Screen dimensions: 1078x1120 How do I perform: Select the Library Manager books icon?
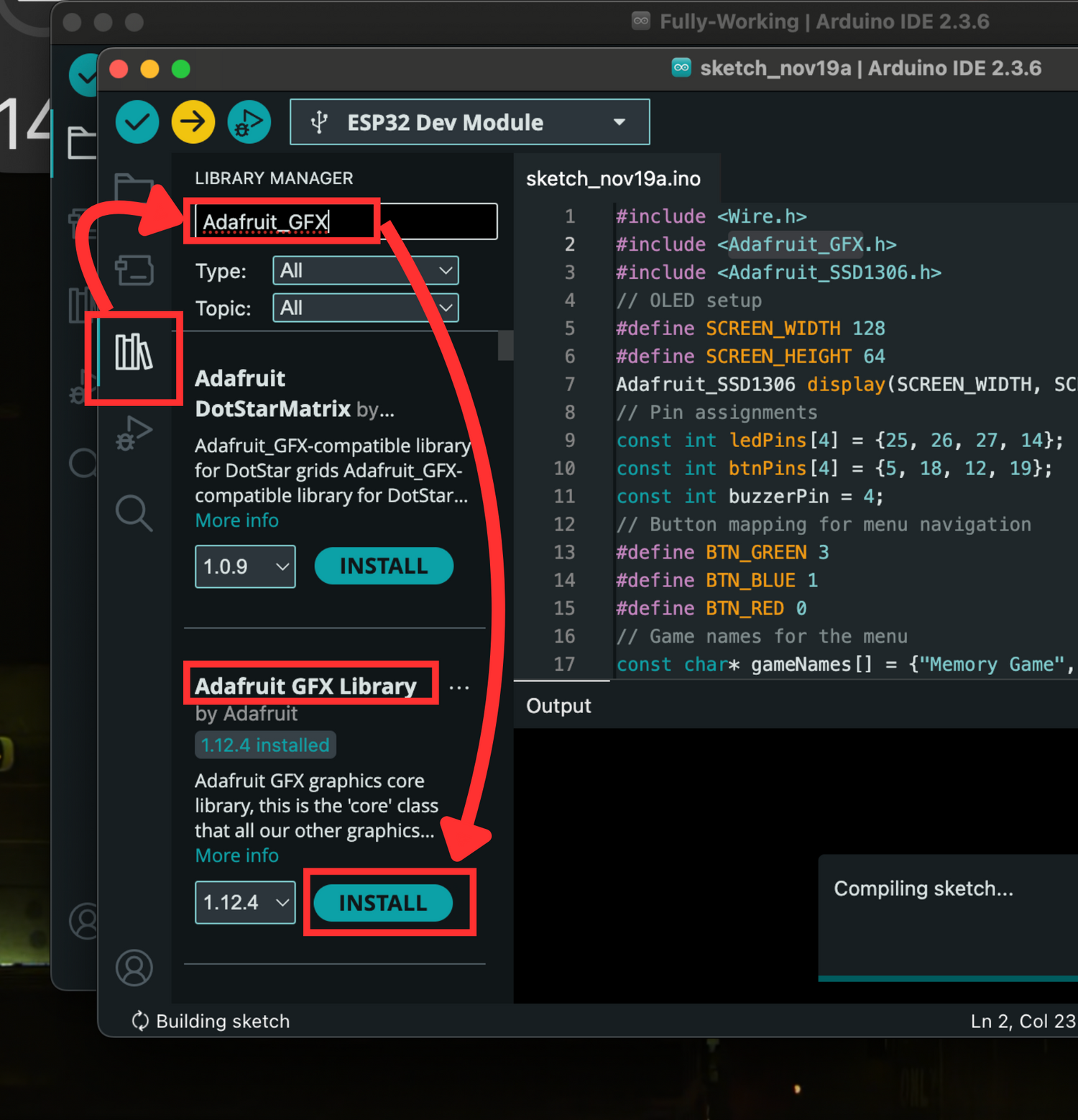(134, 352)
